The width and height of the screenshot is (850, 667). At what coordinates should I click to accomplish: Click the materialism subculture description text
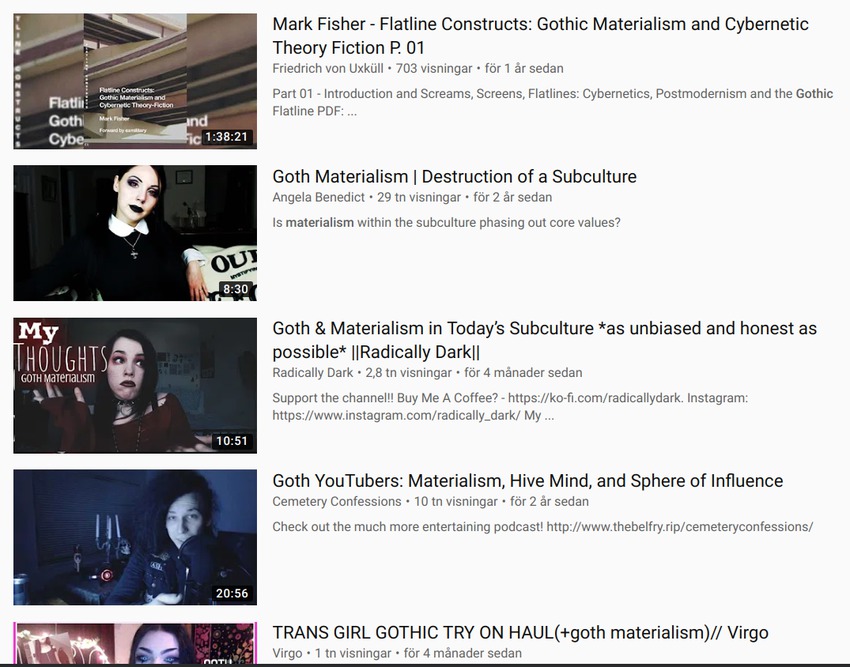pos(446,223)
